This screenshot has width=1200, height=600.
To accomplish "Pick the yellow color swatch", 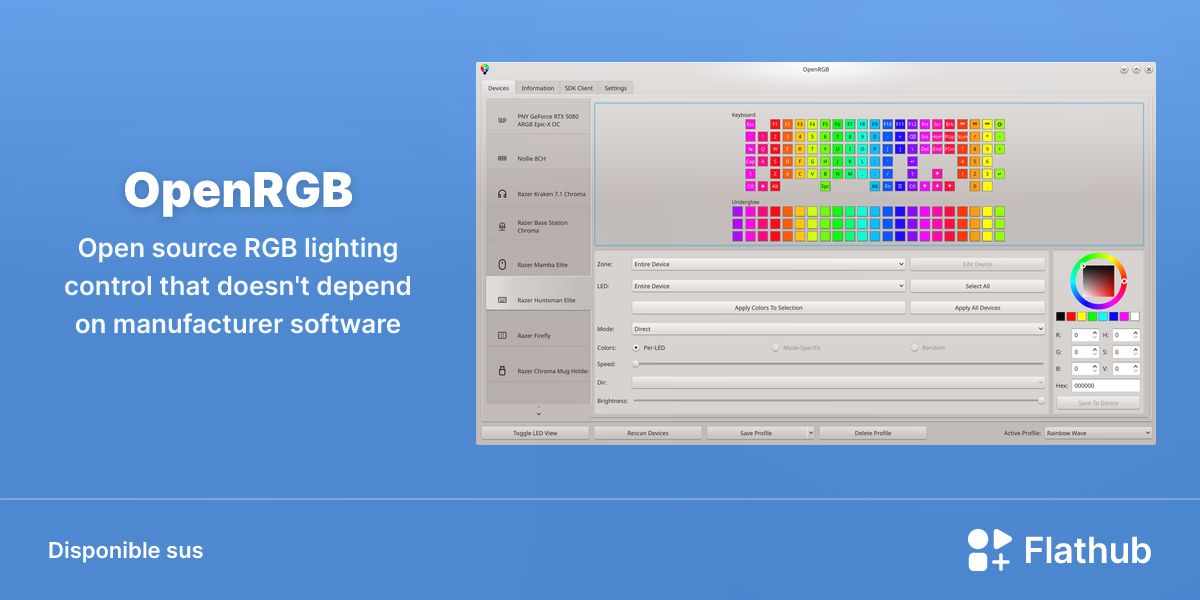I will pos(1082,316).
